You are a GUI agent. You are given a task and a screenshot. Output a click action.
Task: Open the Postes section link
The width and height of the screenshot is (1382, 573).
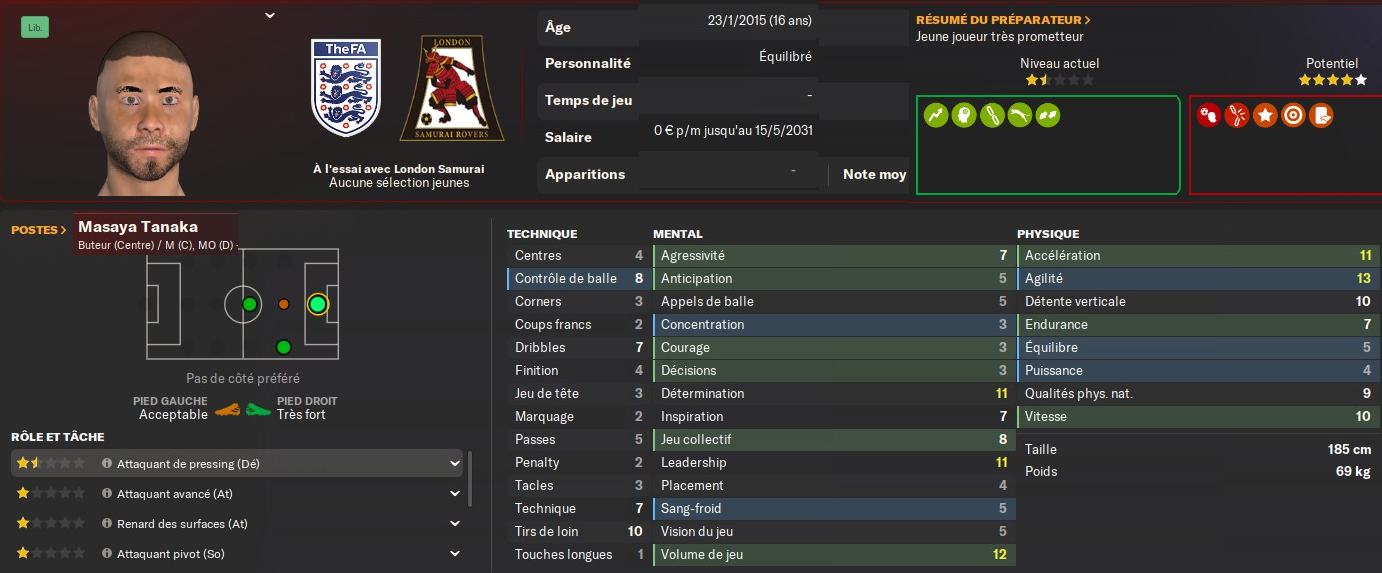point(39,230)
